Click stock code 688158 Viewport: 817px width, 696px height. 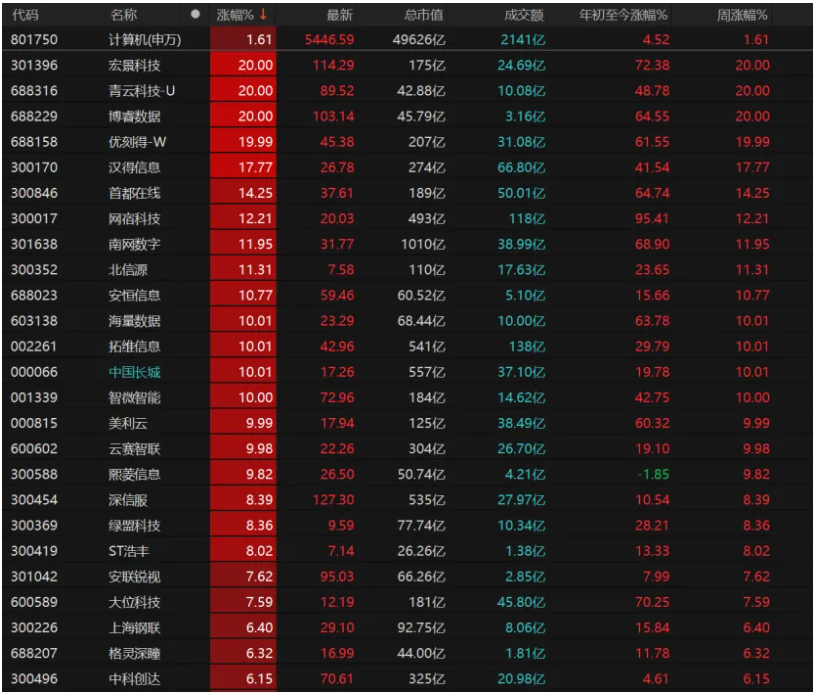34,142
